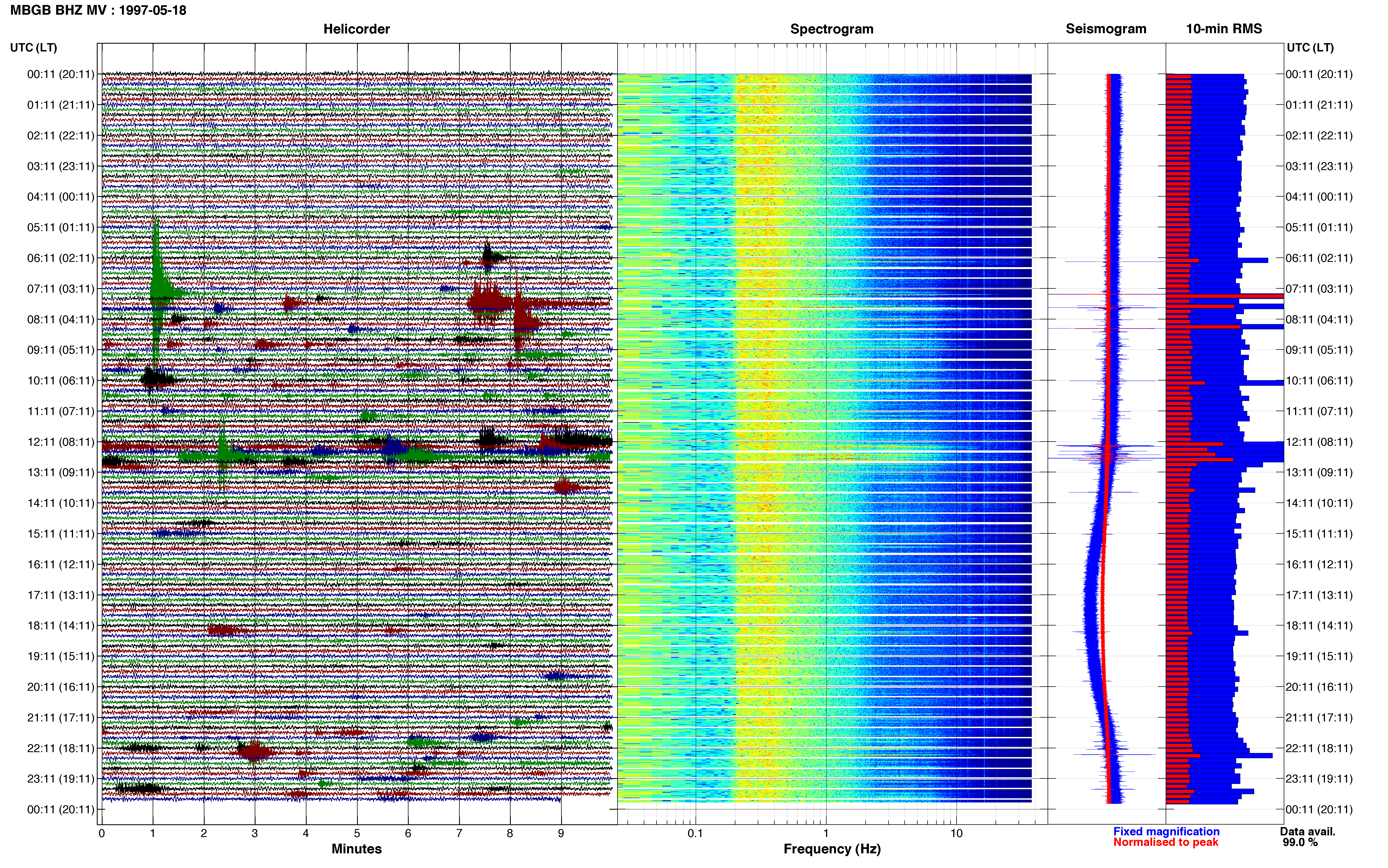
Task: Click the left time label '10:11 (06:11)'
Action: pyautogui.click(x=61, y=380)
